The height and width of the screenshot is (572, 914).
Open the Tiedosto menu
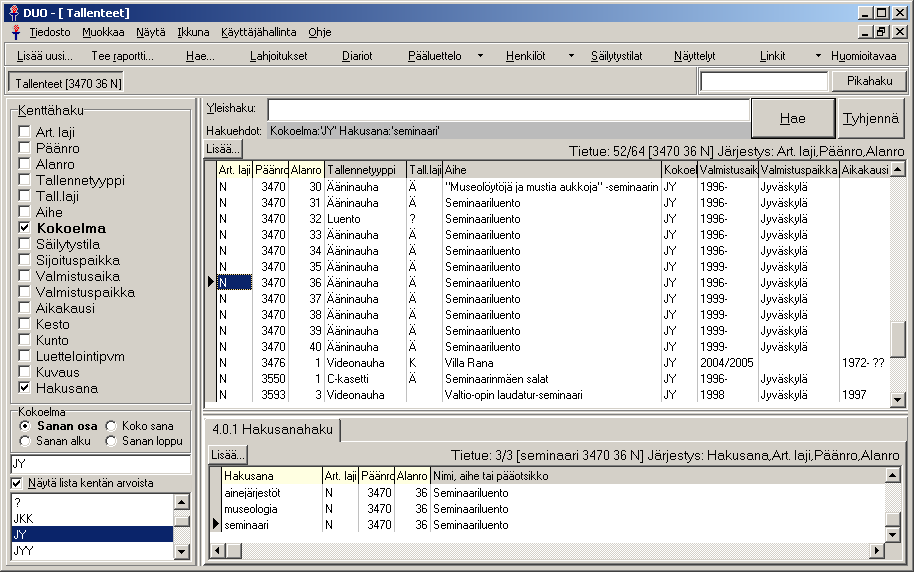coord(50,32)
